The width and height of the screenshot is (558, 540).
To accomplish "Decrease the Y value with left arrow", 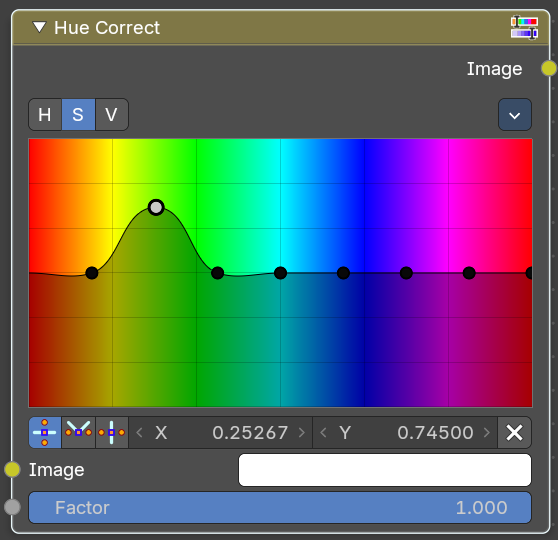I will (323, 432).
